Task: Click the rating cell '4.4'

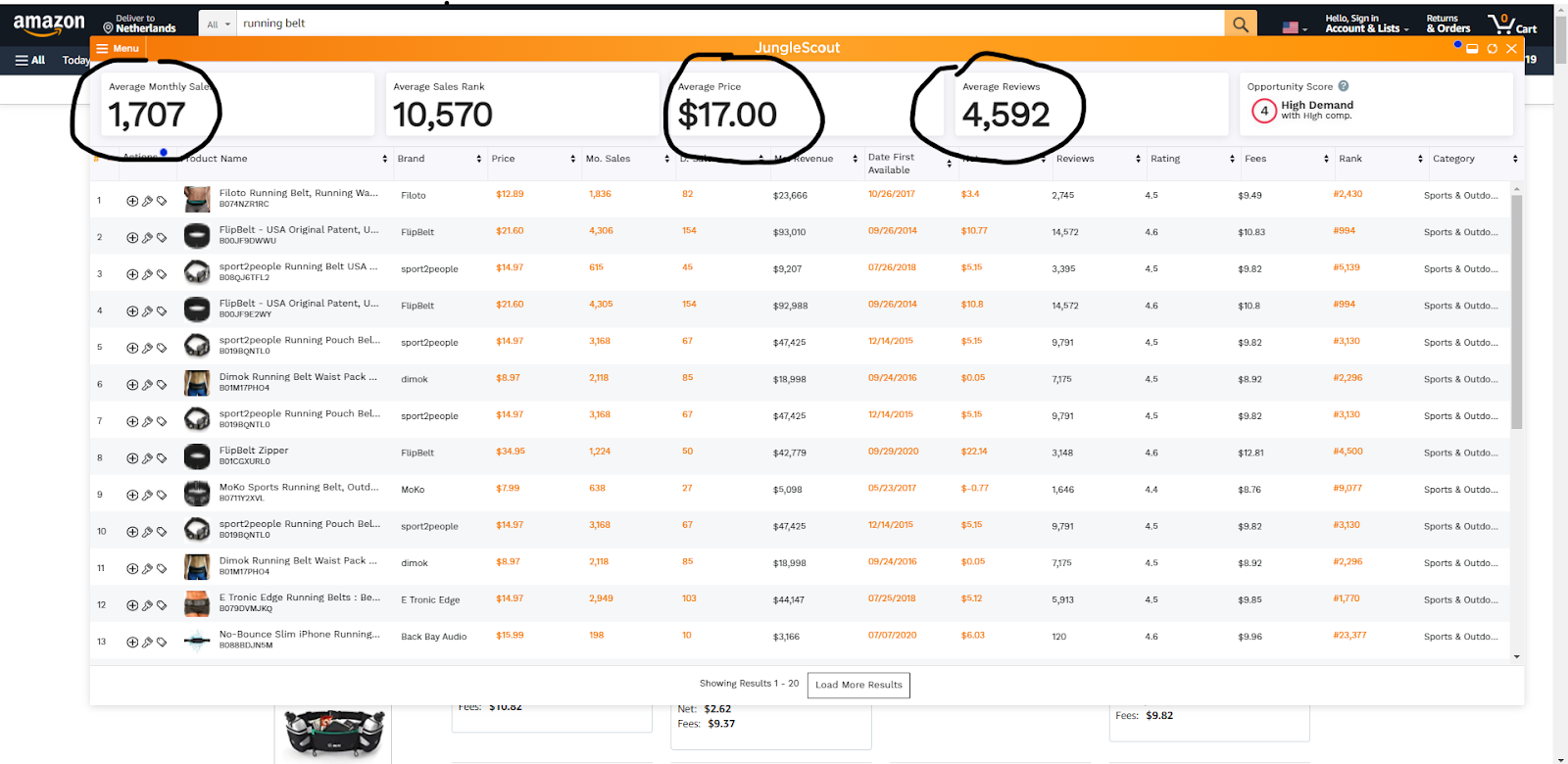Action: pyautogui.click(x=1151, y=490)
